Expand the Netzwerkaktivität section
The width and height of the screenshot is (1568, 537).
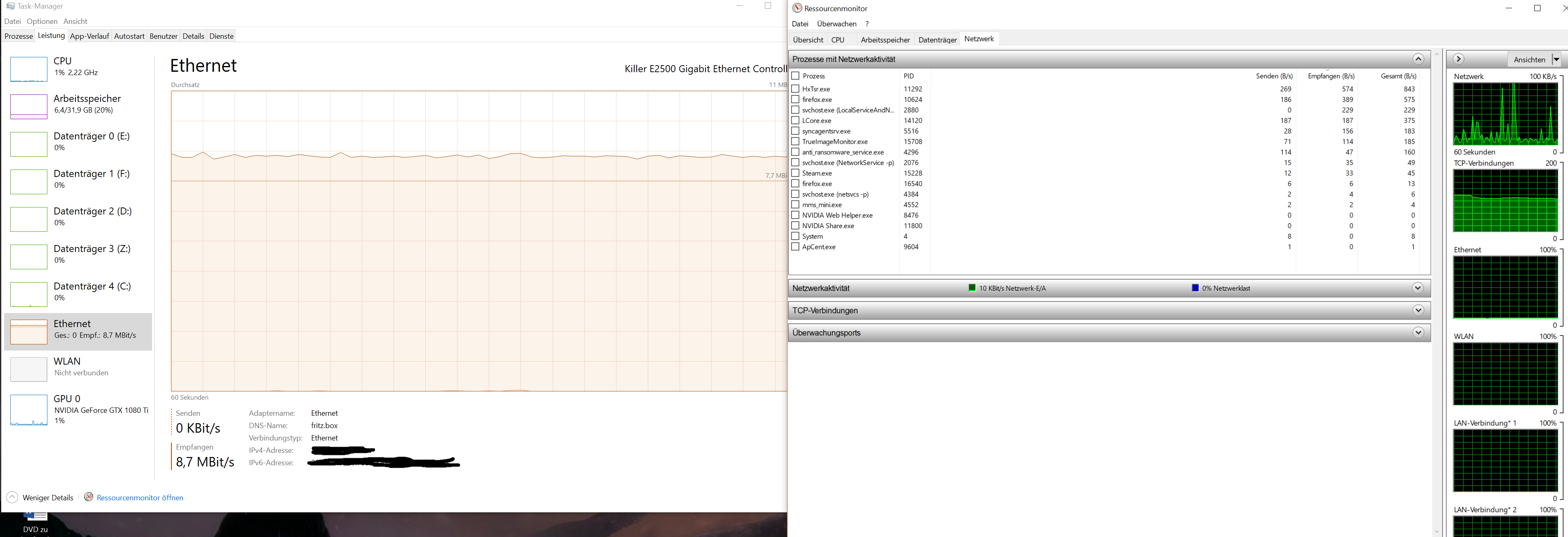(1418, 288)
